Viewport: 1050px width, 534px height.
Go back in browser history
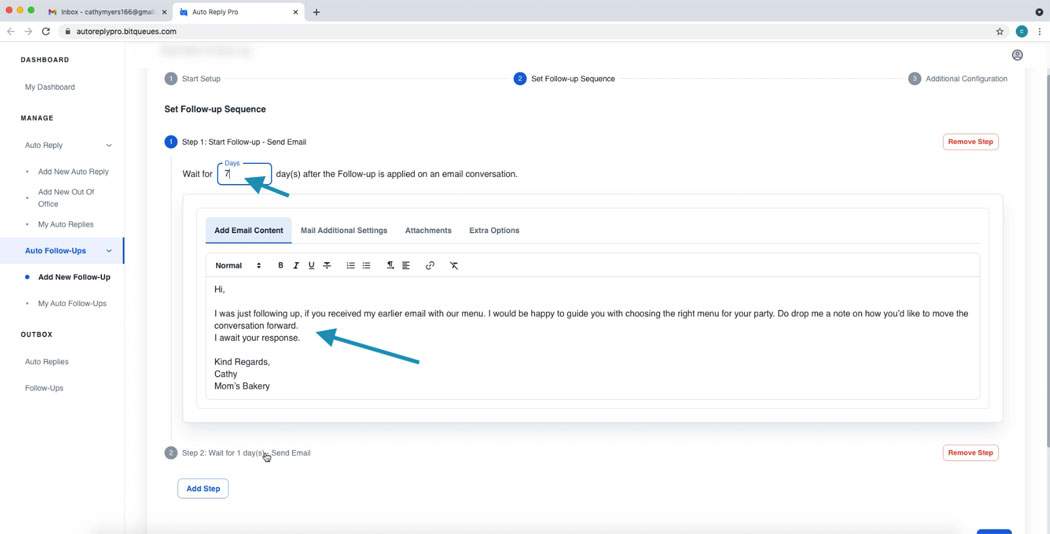[11, 31]
